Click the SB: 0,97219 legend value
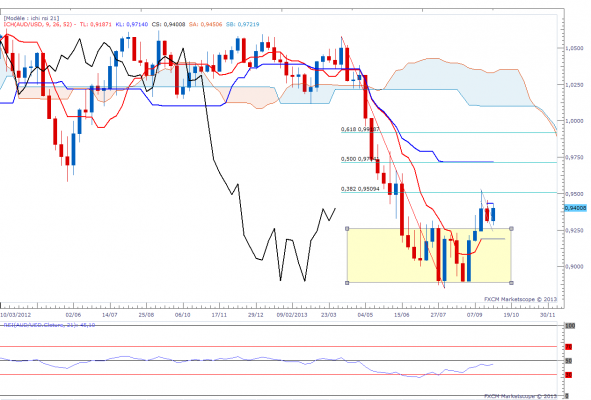This screenshot has height=400, width=591. click(x=242, y=24)
